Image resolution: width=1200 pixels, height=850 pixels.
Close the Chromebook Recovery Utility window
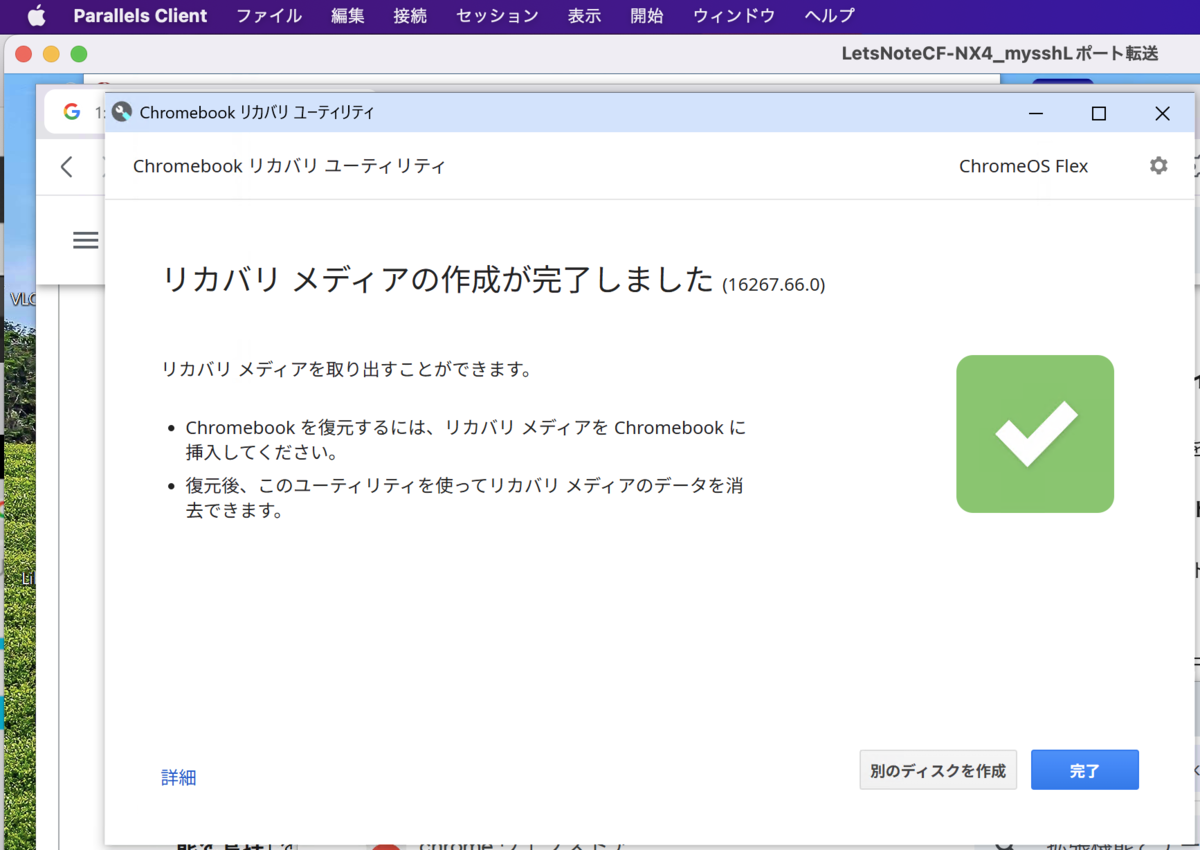1161,113
